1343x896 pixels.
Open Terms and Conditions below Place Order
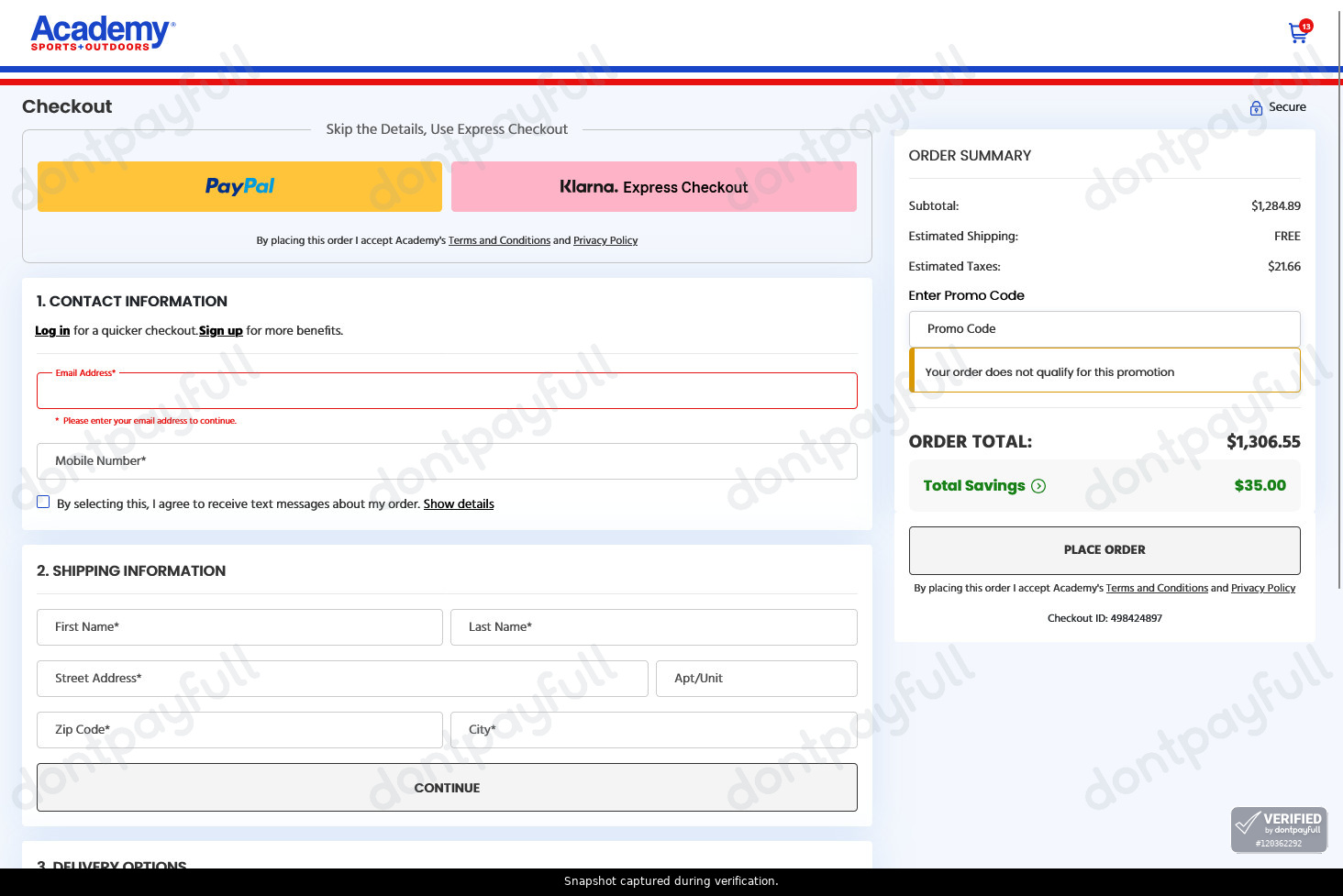coord(1157,588)
